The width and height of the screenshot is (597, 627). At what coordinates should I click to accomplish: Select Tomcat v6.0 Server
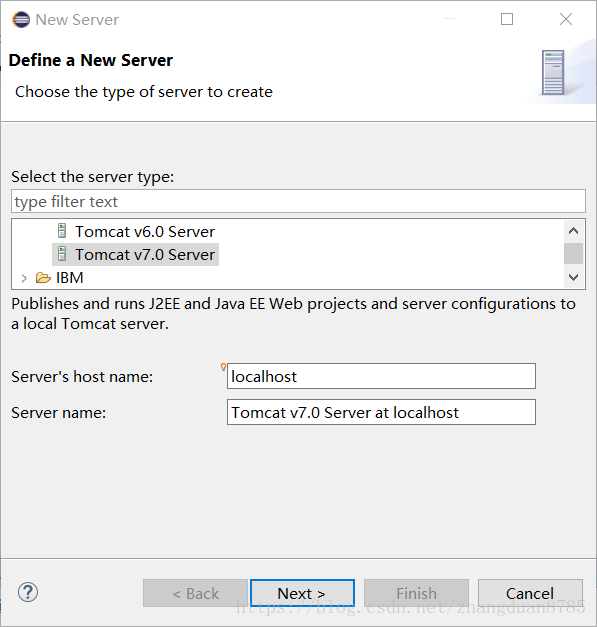(145, 232)
